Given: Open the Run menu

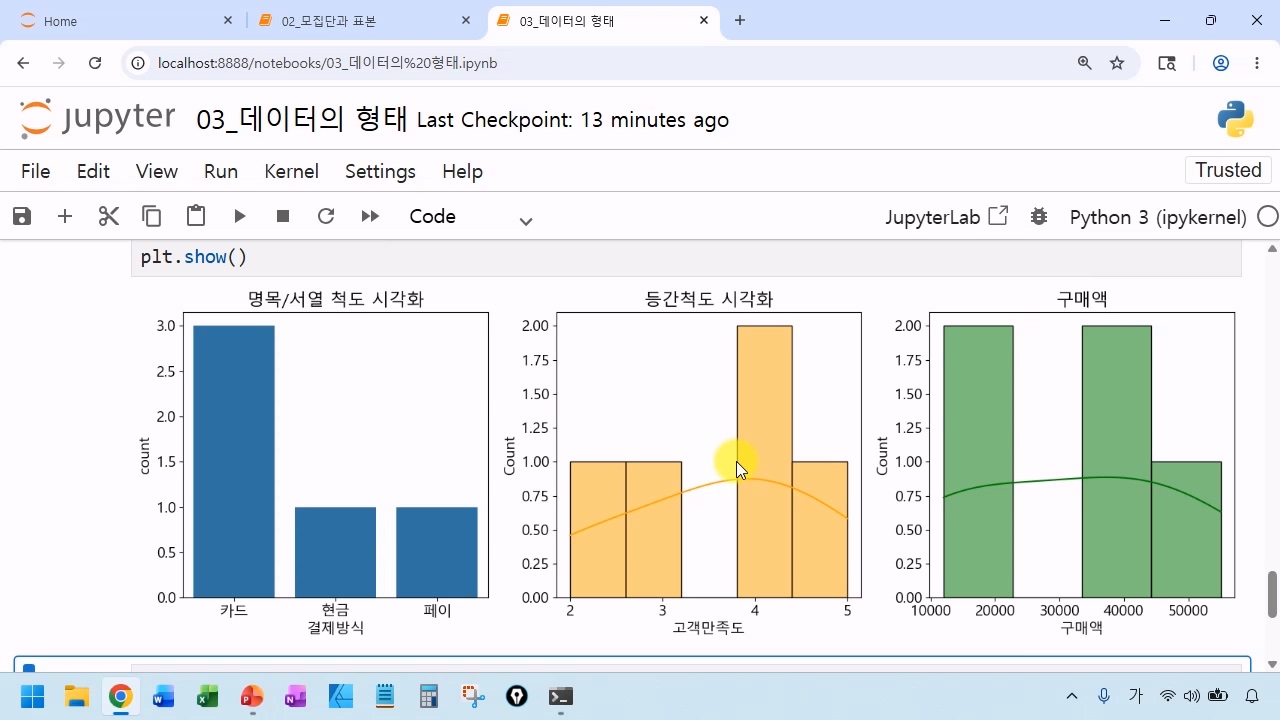Looking at the screenshot, I should click(x=221, y=171).
